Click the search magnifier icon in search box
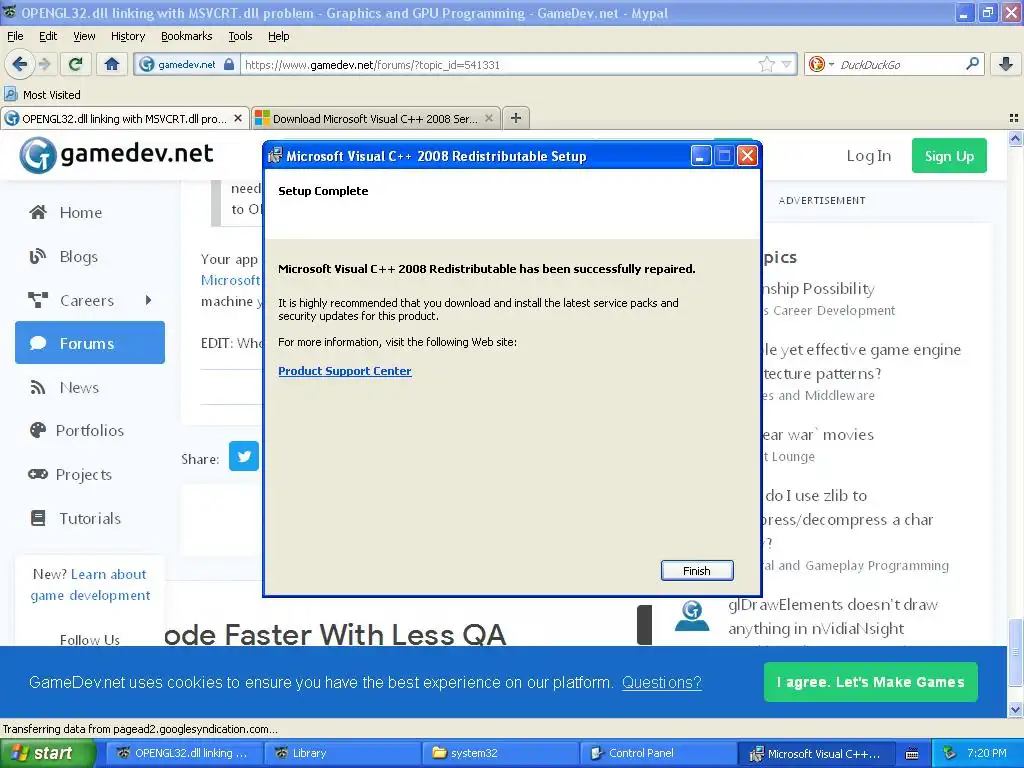Image resolution: width=1024 pixels, height=768 pixels. [x=972, y=64]
